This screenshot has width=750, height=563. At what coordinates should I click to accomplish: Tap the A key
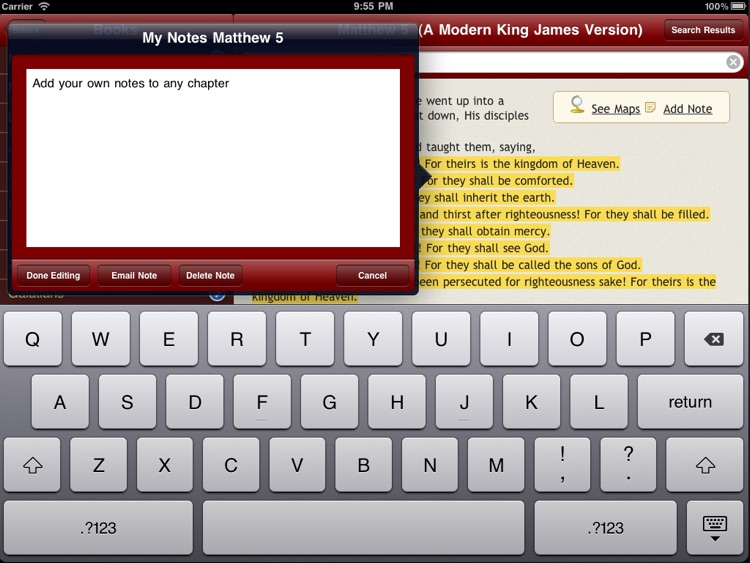click(x=60, y=402)
